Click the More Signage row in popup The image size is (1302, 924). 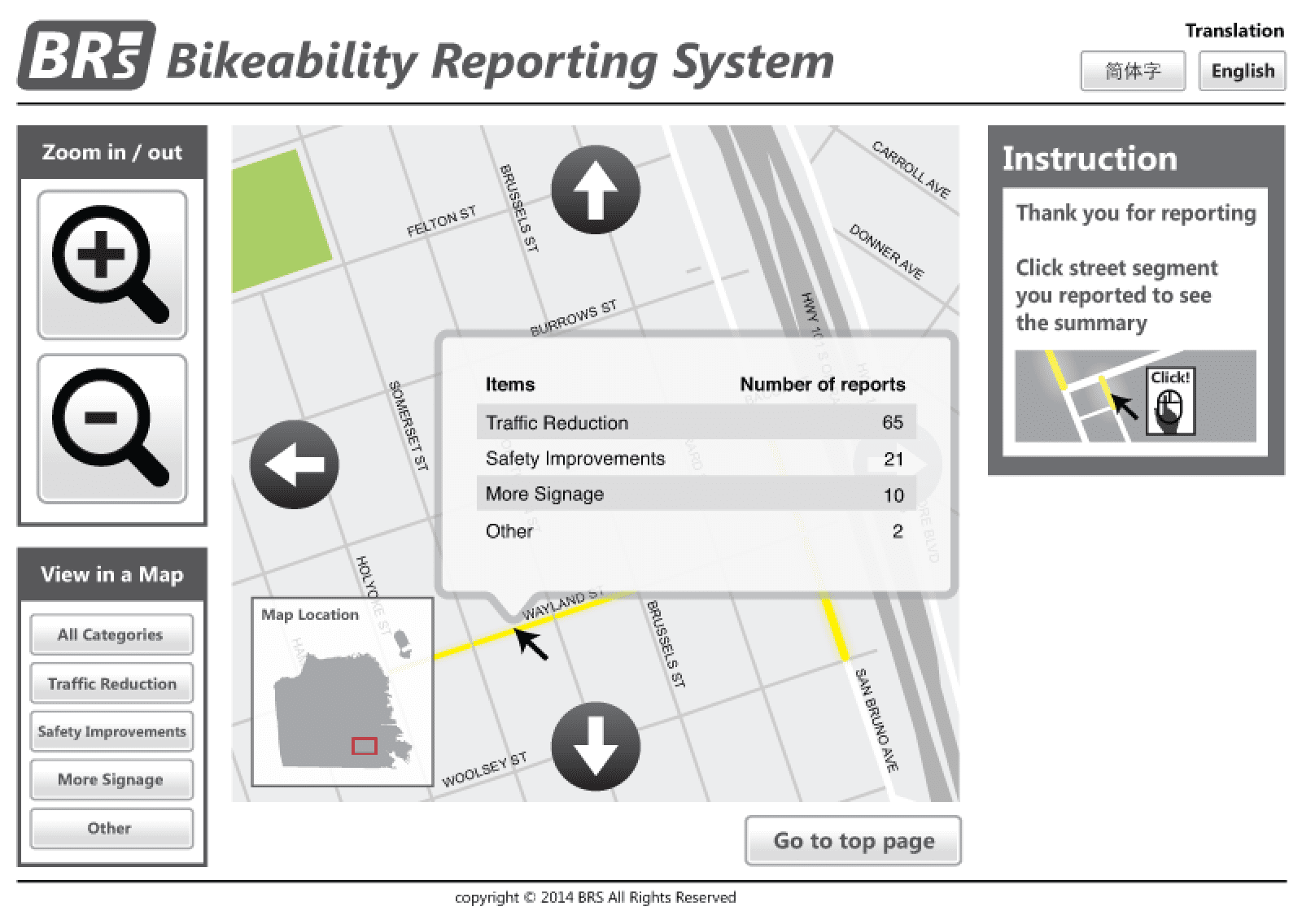[697, 494]
